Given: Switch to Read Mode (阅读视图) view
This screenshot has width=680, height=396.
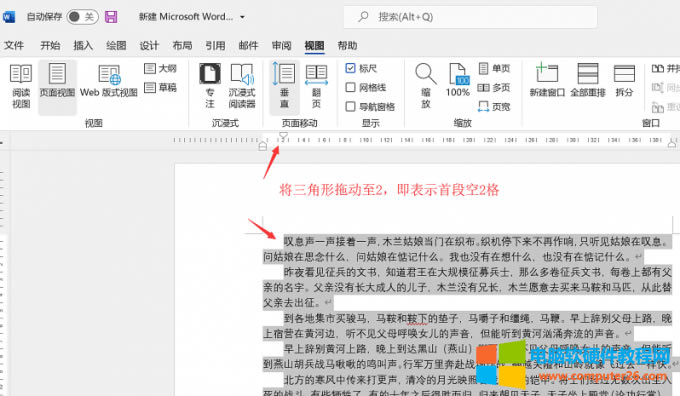Looking at the screenshot, I should (x=20, y=86).
